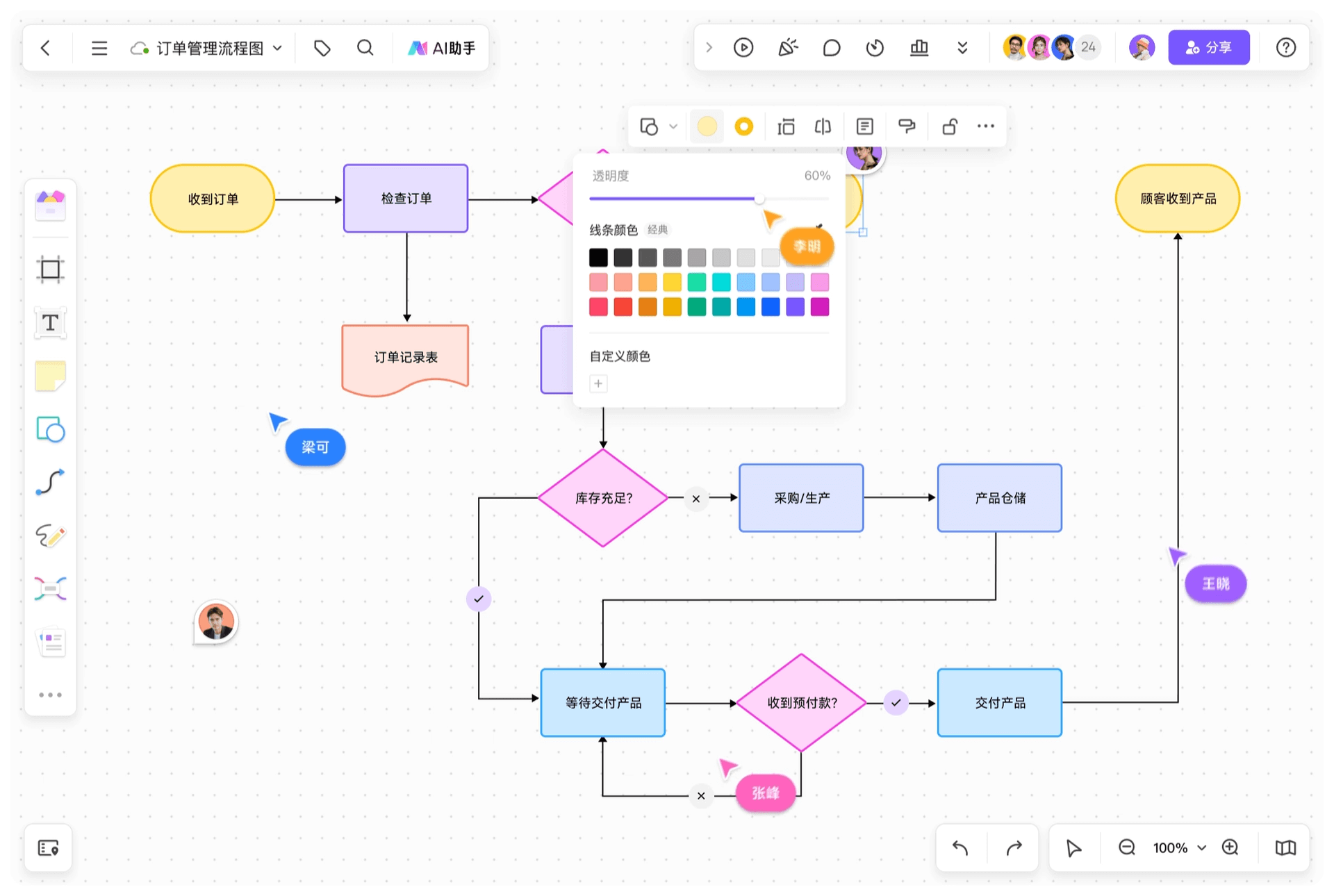Open the mind map tool

coord(50,589)
